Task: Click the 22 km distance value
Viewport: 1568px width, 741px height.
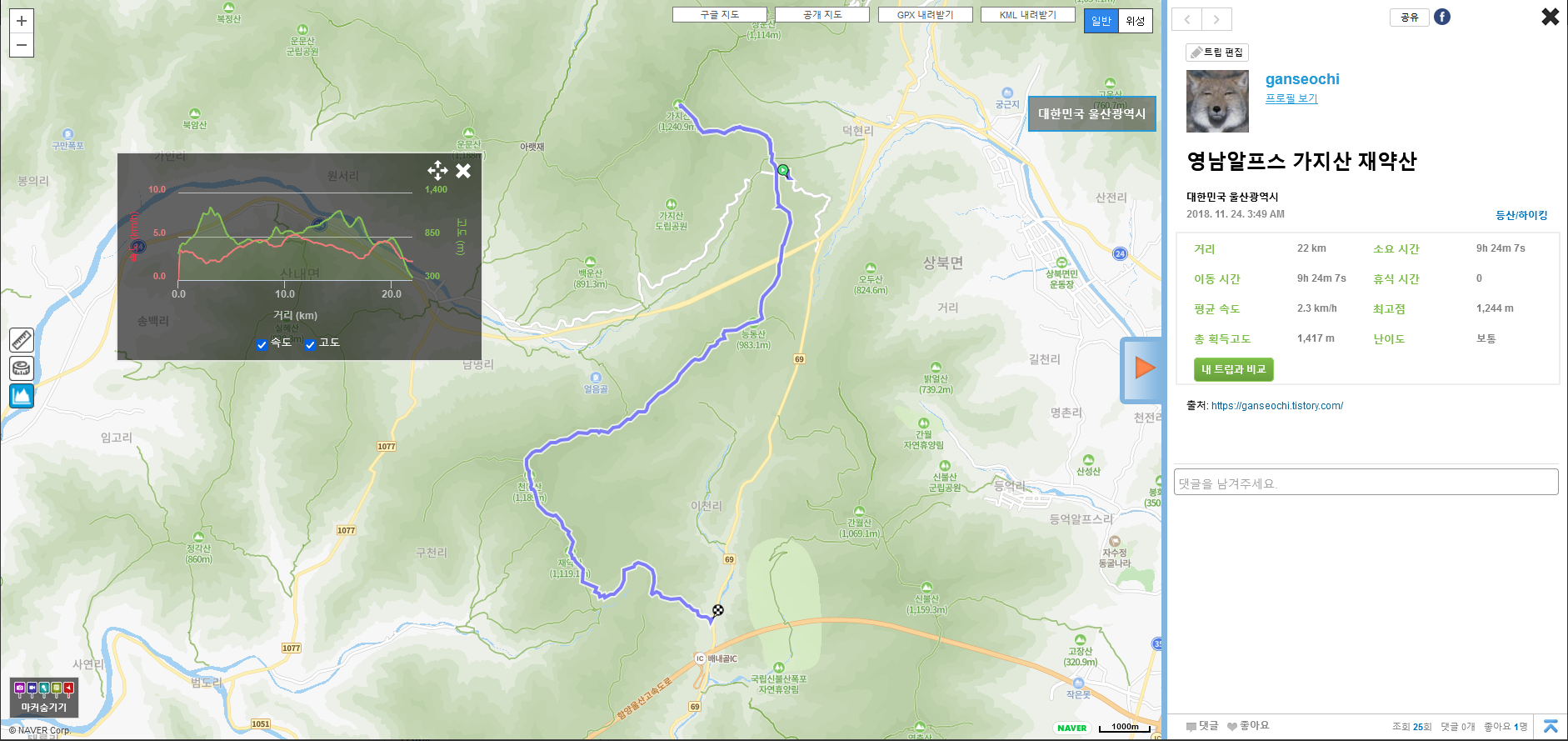Action: 1311,248
